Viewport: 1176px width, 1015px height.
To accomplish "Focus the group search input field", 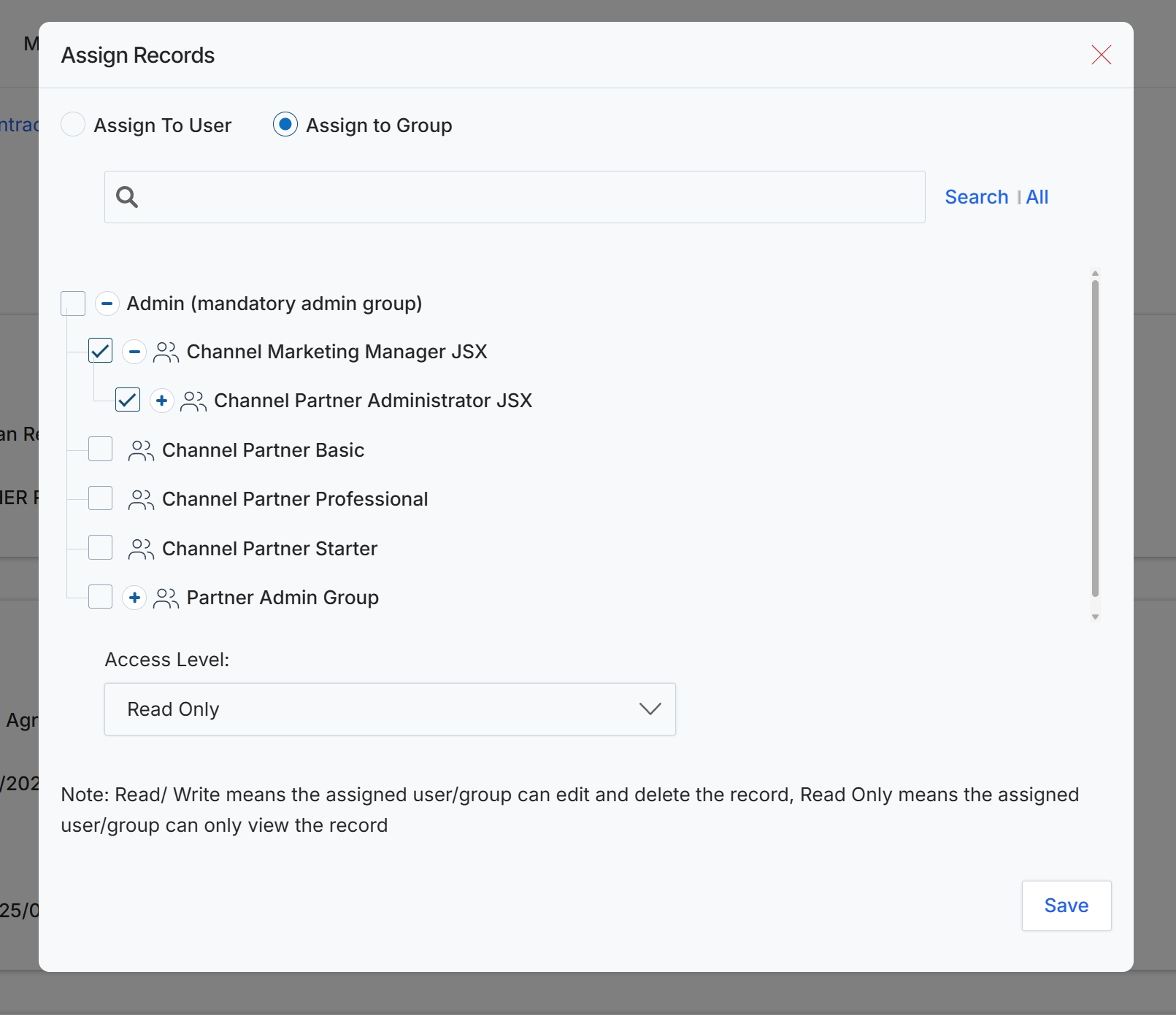I will pos(515,197).
